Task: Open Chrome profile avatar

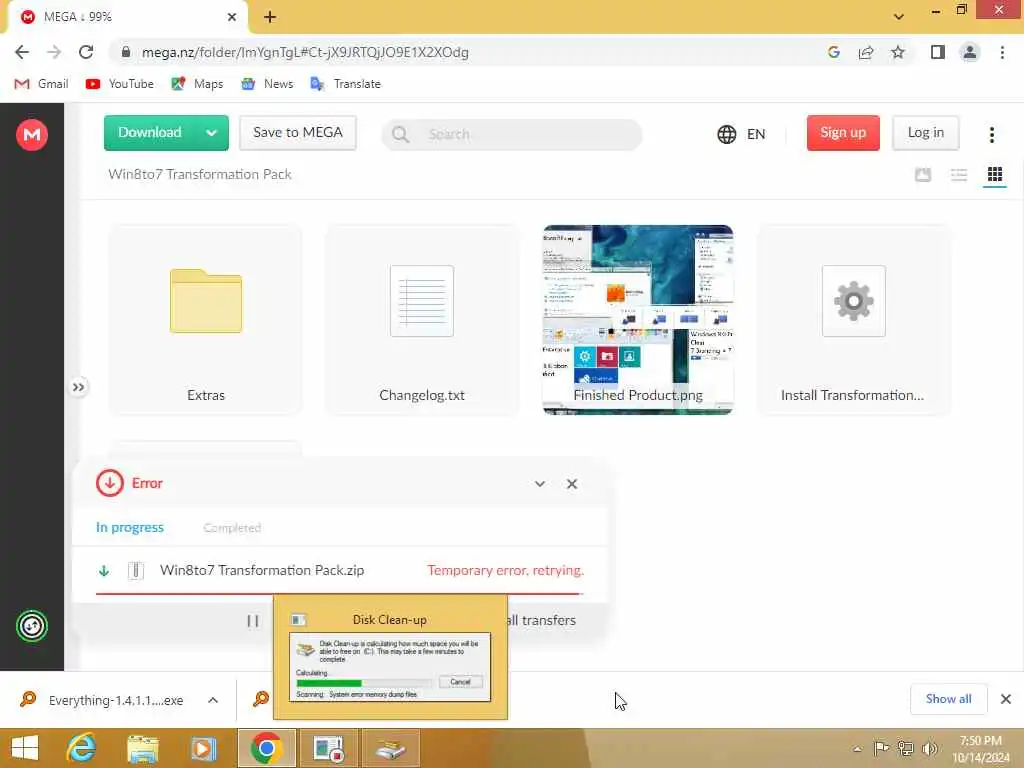Action: (x=970, y=52)
